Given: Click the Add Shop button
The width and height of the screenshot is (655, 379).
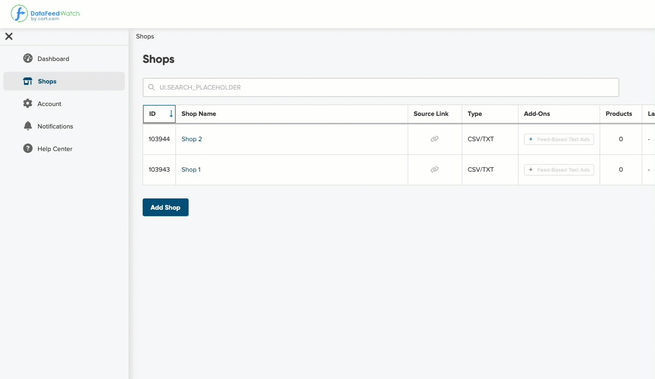Looking at the screenshot, I should 165,207.
